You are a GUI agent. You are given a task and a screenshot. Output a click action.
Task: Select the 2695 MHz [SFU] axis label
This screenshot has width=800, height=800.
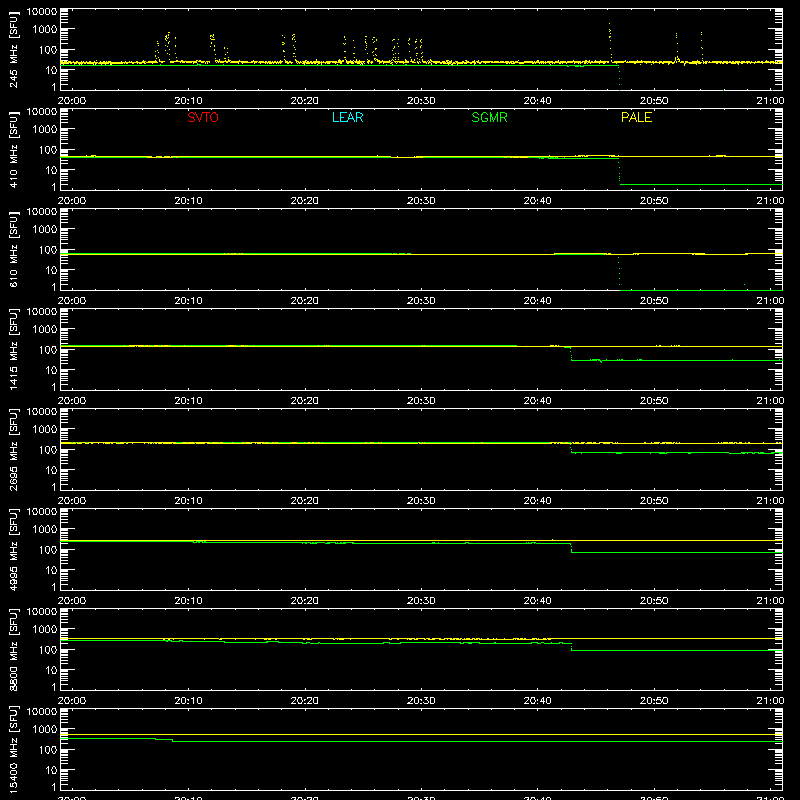(x=14, y=449)
